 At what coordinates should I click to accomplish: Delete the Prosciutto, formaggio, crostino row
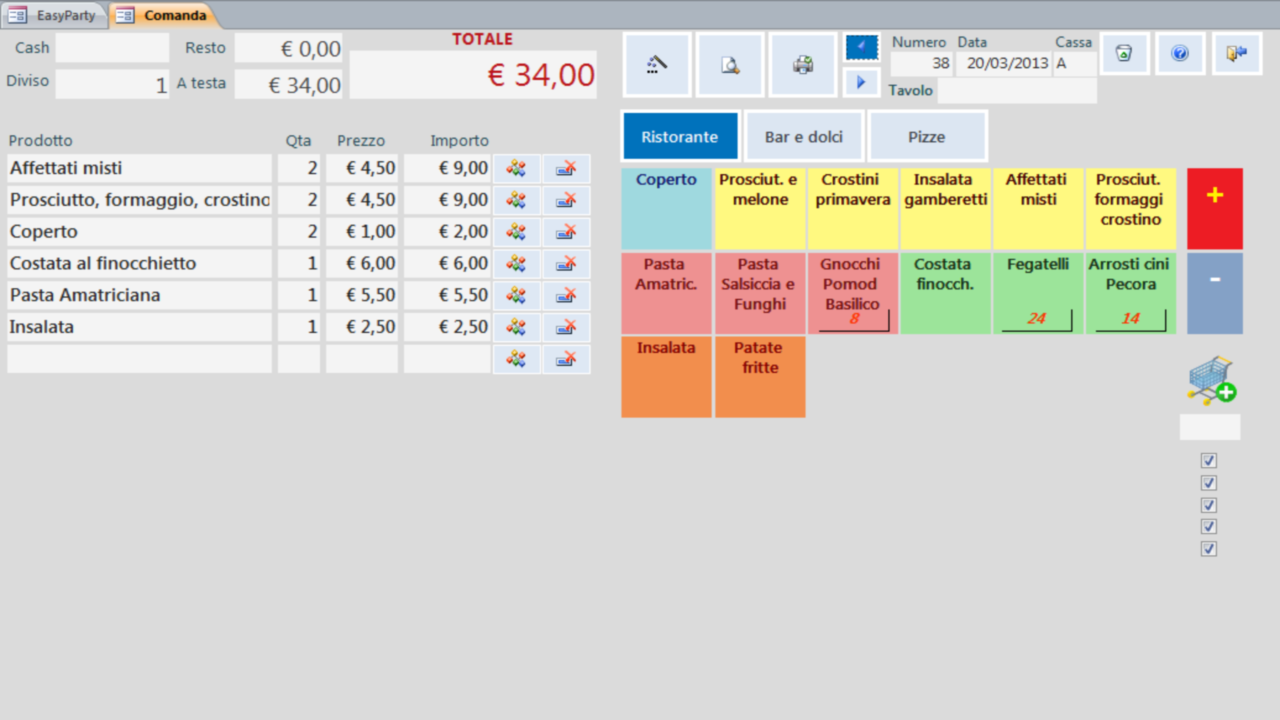(566, 201)
